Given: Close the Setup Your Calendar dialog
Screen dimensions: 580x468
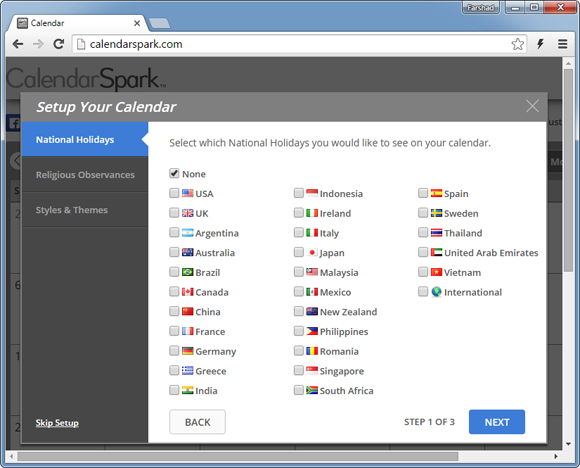Looking at the screenshot, I should point(532,106).
